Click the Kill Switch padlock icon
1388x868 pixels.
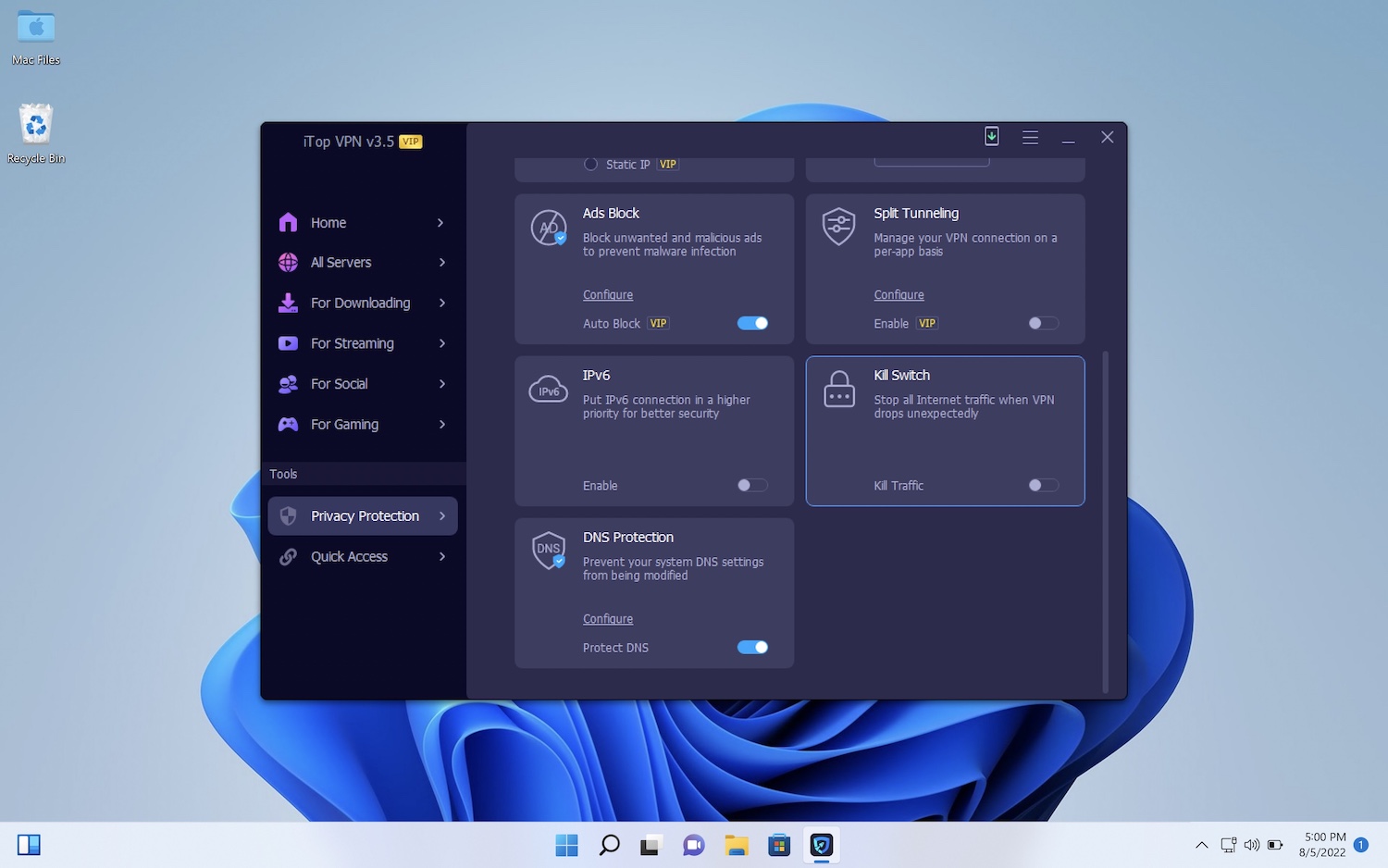[839, 390]
